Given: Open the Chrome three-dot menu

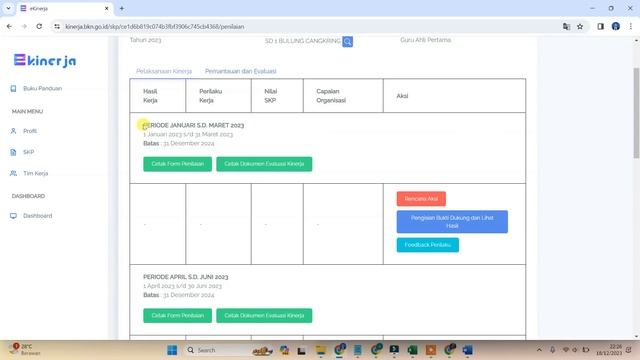Looking at the screenshot, I should point(631,27).
